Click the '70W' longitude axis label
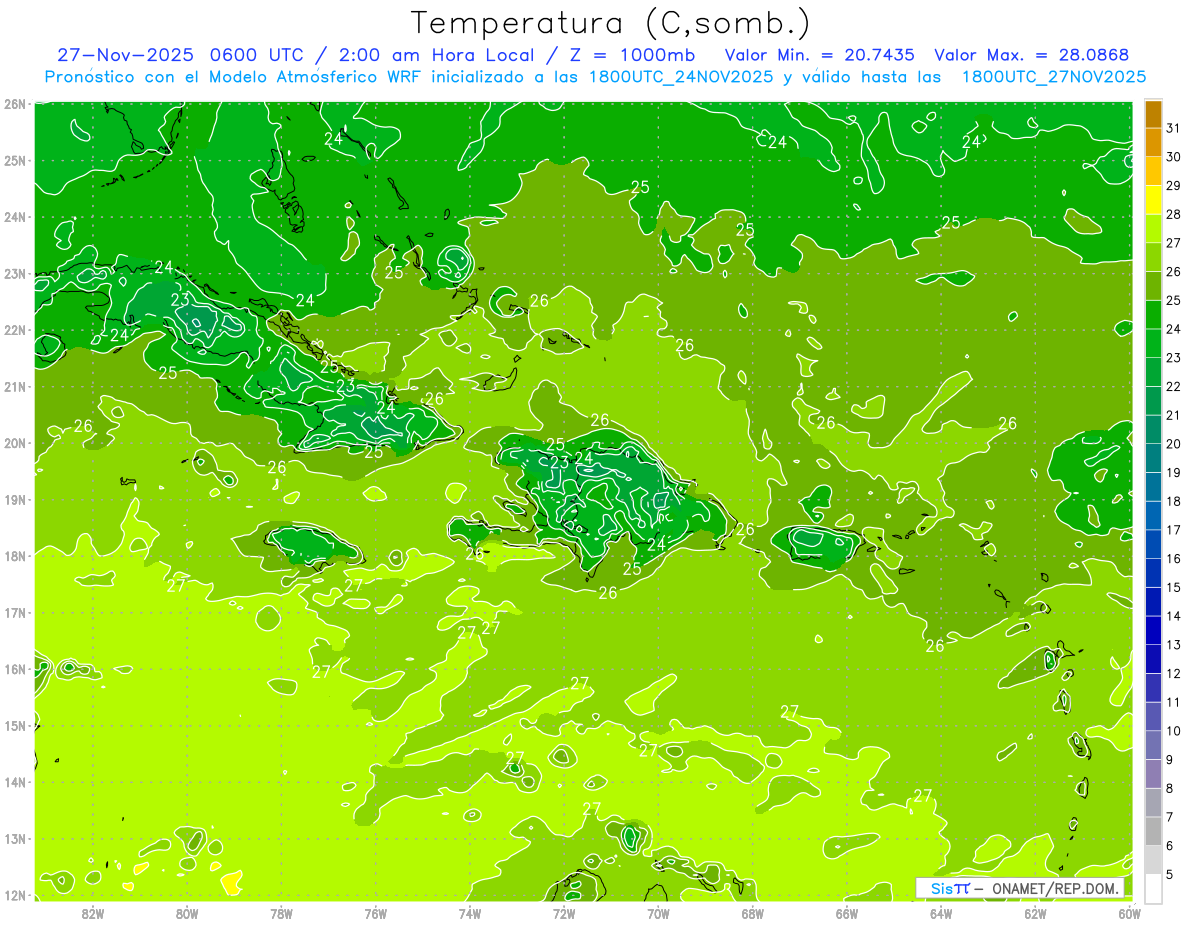This screenshot has height=927, width=1200. (x=658, y=913)
